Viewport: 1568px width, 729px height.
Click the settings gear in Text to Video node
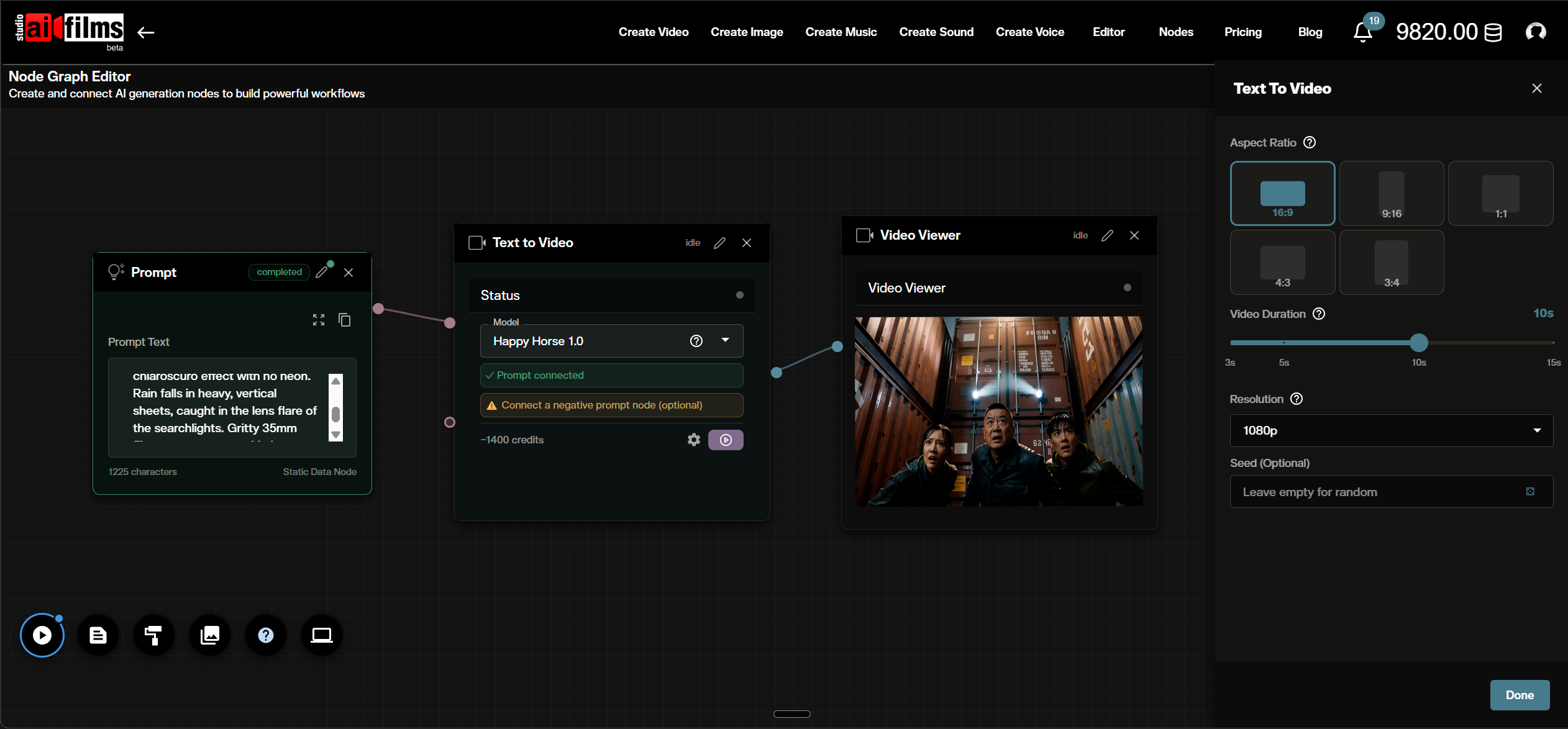click(x=693, y=440)
